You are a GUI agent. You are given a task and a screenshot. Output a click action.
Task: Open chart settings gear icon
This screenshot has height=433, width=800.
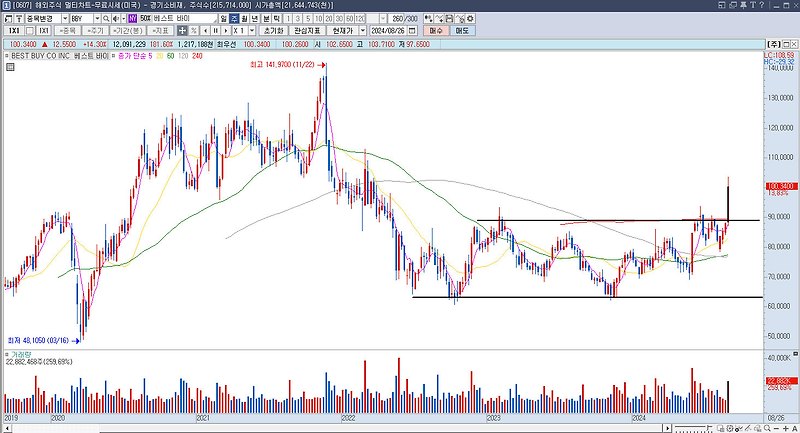click(470, 18)
